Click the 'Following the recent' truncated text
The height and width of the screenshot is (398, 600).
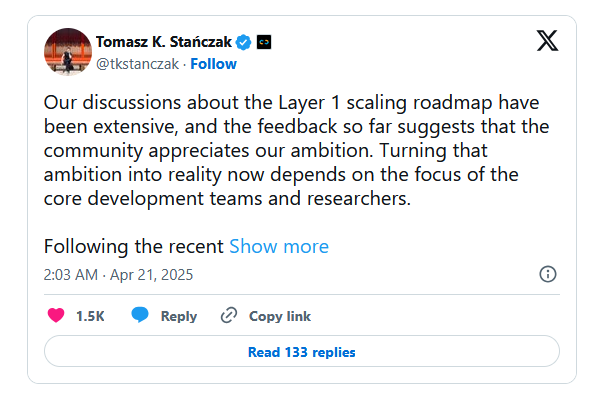pyautogui.click(x=134, y=246)
